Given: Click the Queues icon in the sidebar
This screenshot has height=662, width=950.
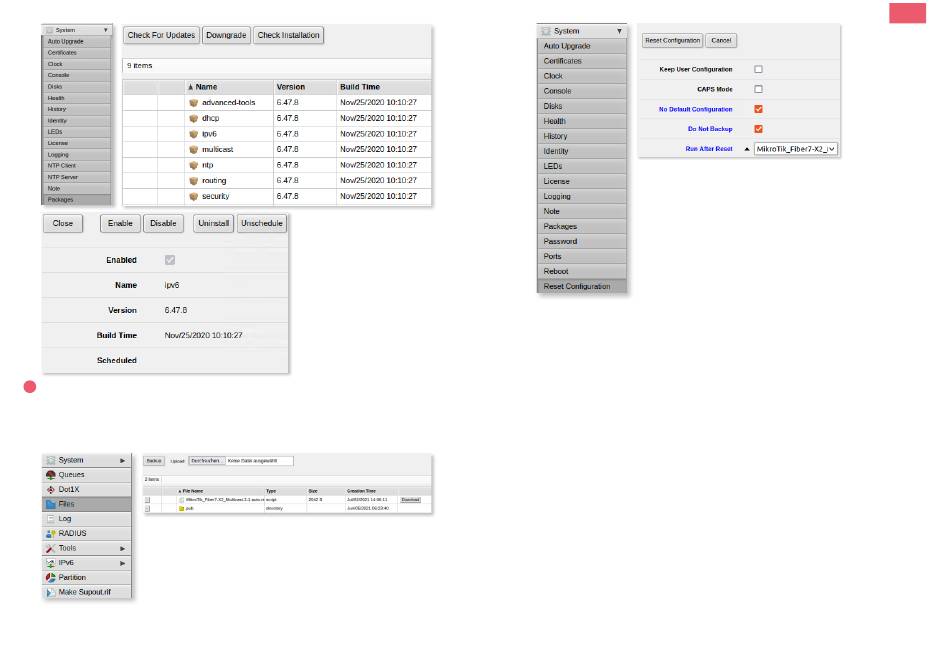Looking at the screenshot, I should click(x=50, y=475).
